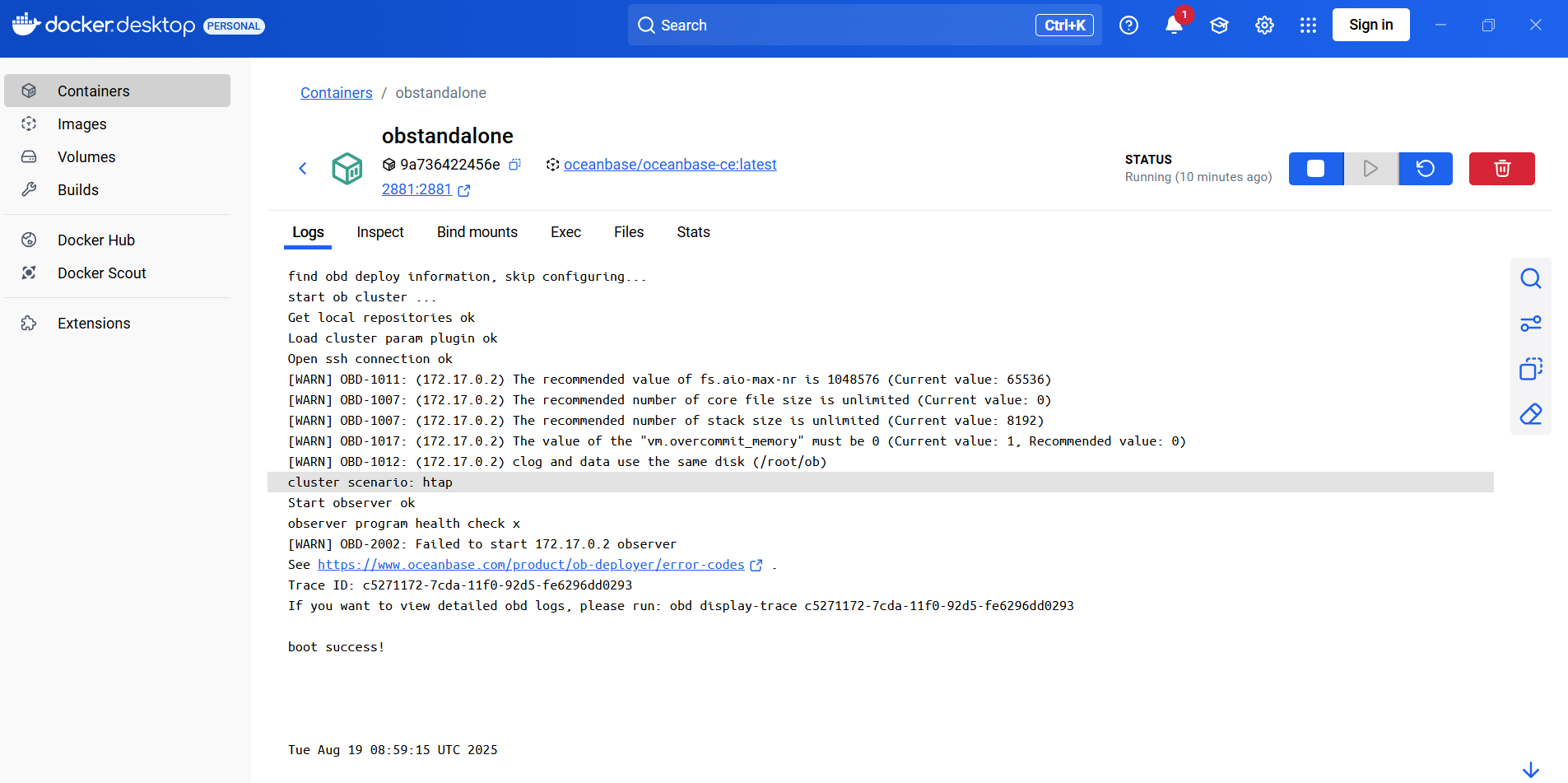Image resolution: width=1568 pixels, height=783 pixels.
Task: Open Builds in the sidebar
Action: coord(117,189)
